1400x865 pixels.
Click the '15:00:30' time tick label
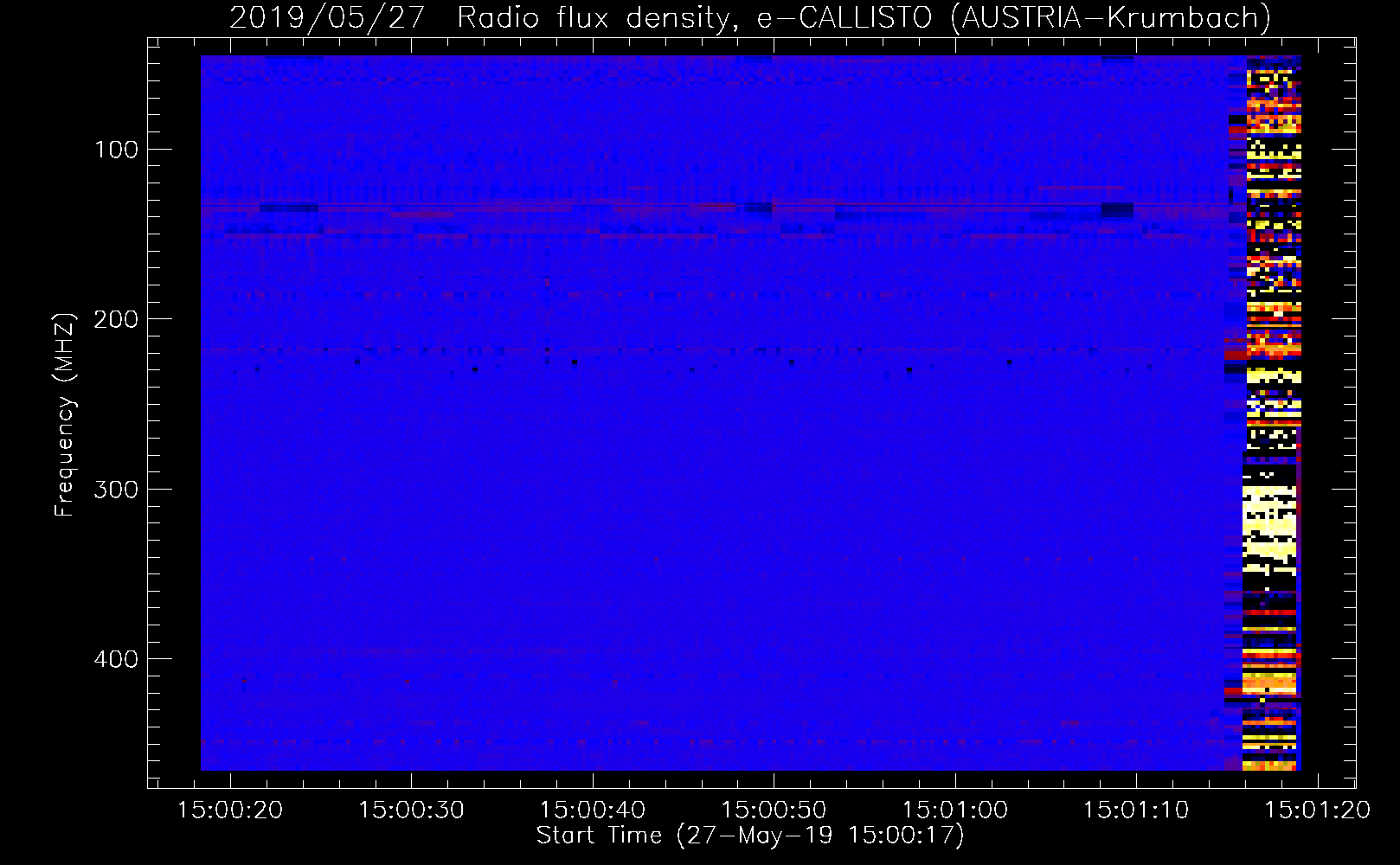tap(411, 810)
